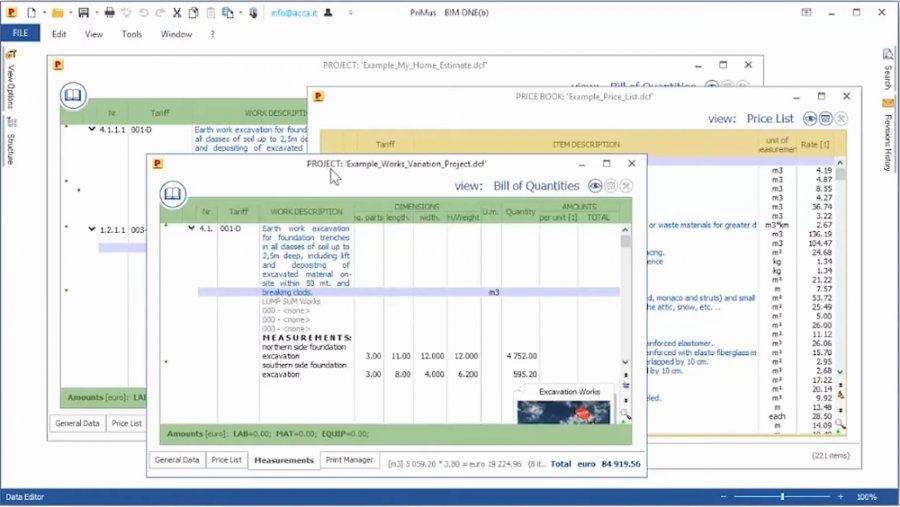Viewport: 900px width, 507px height.
Task: Click zoom out minus button in status bar
Action: (724, 497)
